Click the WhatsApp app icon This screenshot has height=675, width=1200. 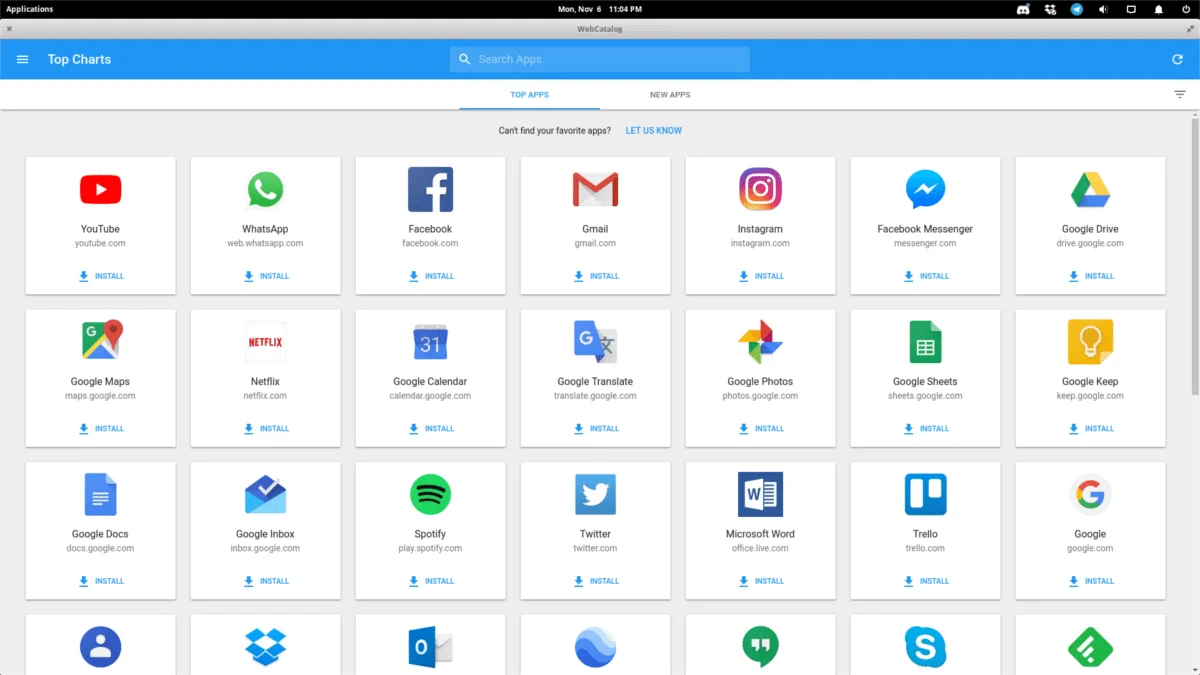coord(265,189)
